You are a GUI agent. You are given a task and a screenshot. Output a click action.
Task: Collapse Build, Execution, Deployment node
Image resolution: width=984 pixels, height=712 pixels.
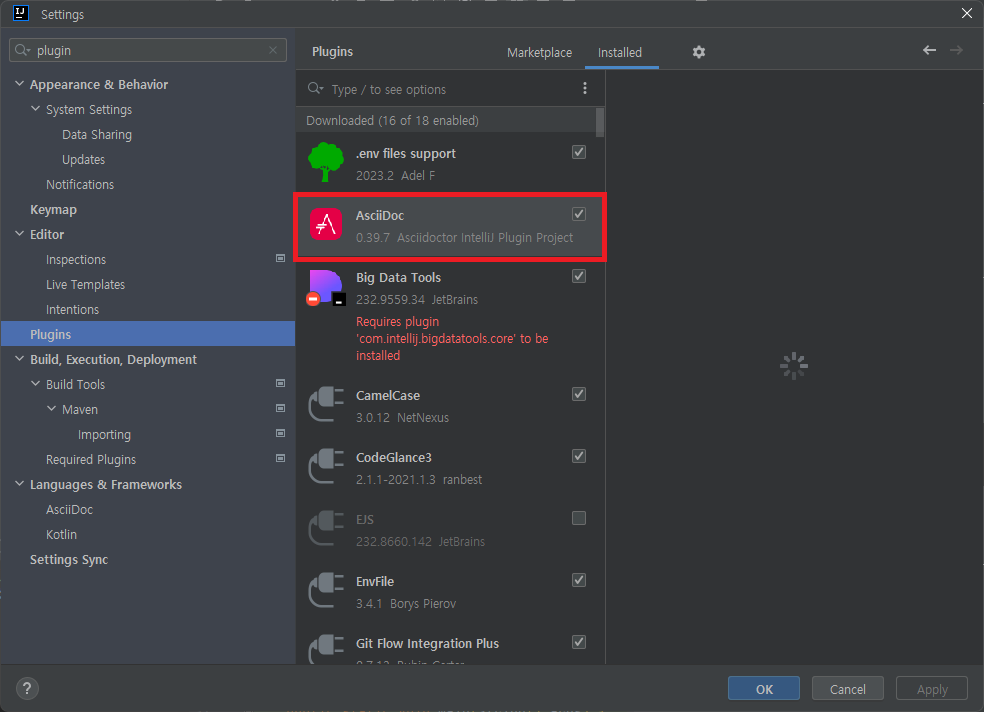point(19,358)
